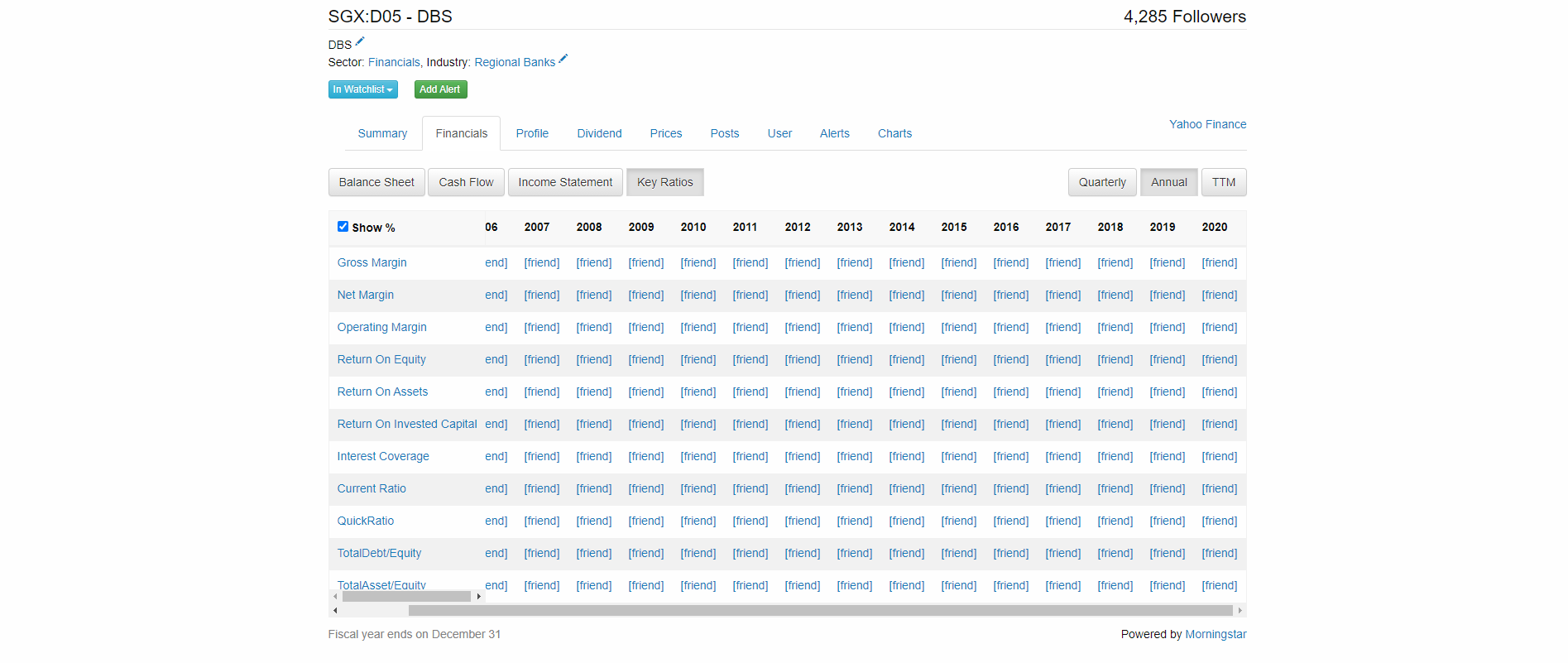Screen dimensions: 1568x663
Task: Open the Net Margin row link
Action: pos(365,295)
